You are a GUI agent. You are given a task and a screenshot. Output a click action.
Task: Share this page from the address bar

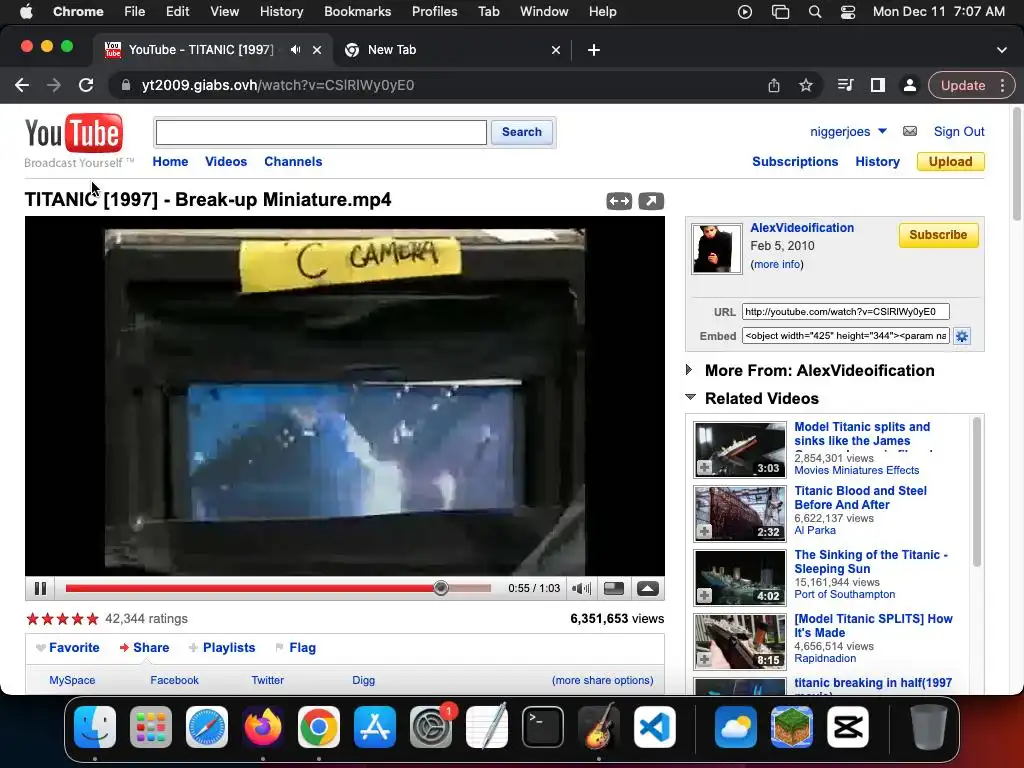click(774, 85)
